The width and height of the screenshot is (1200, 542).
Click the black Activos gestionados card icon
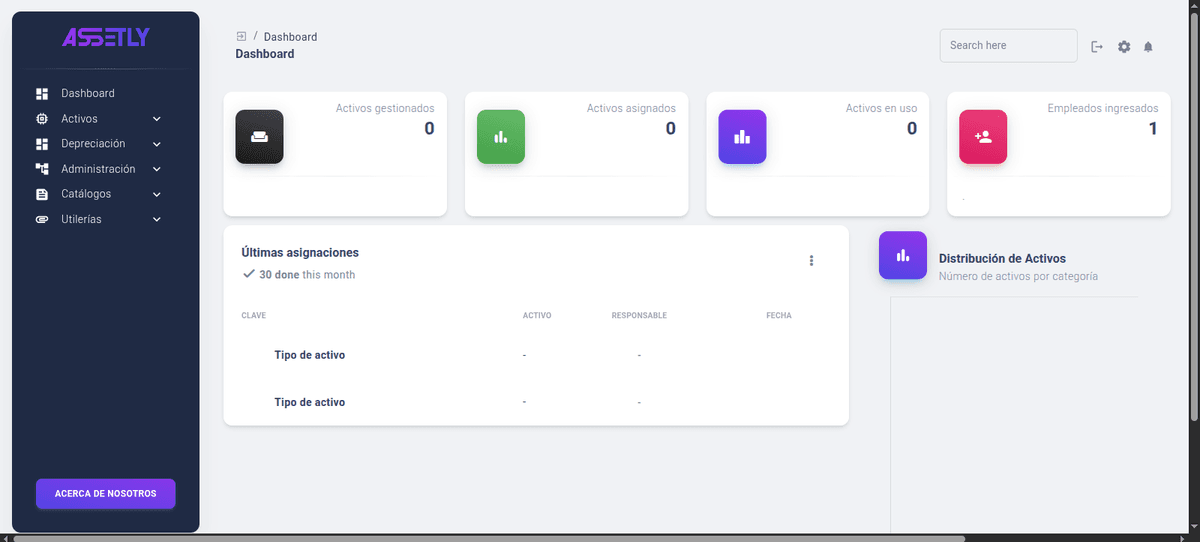[x=259, y=137]
